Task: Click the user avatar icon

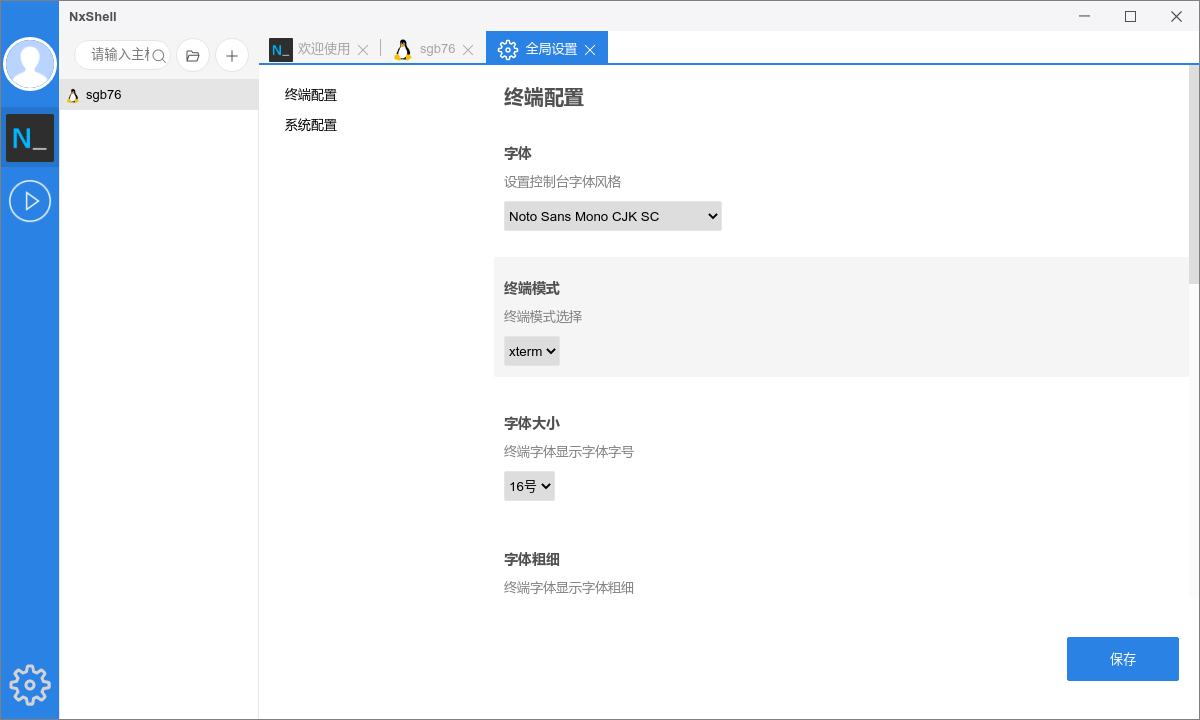Action: pos(30,64)
